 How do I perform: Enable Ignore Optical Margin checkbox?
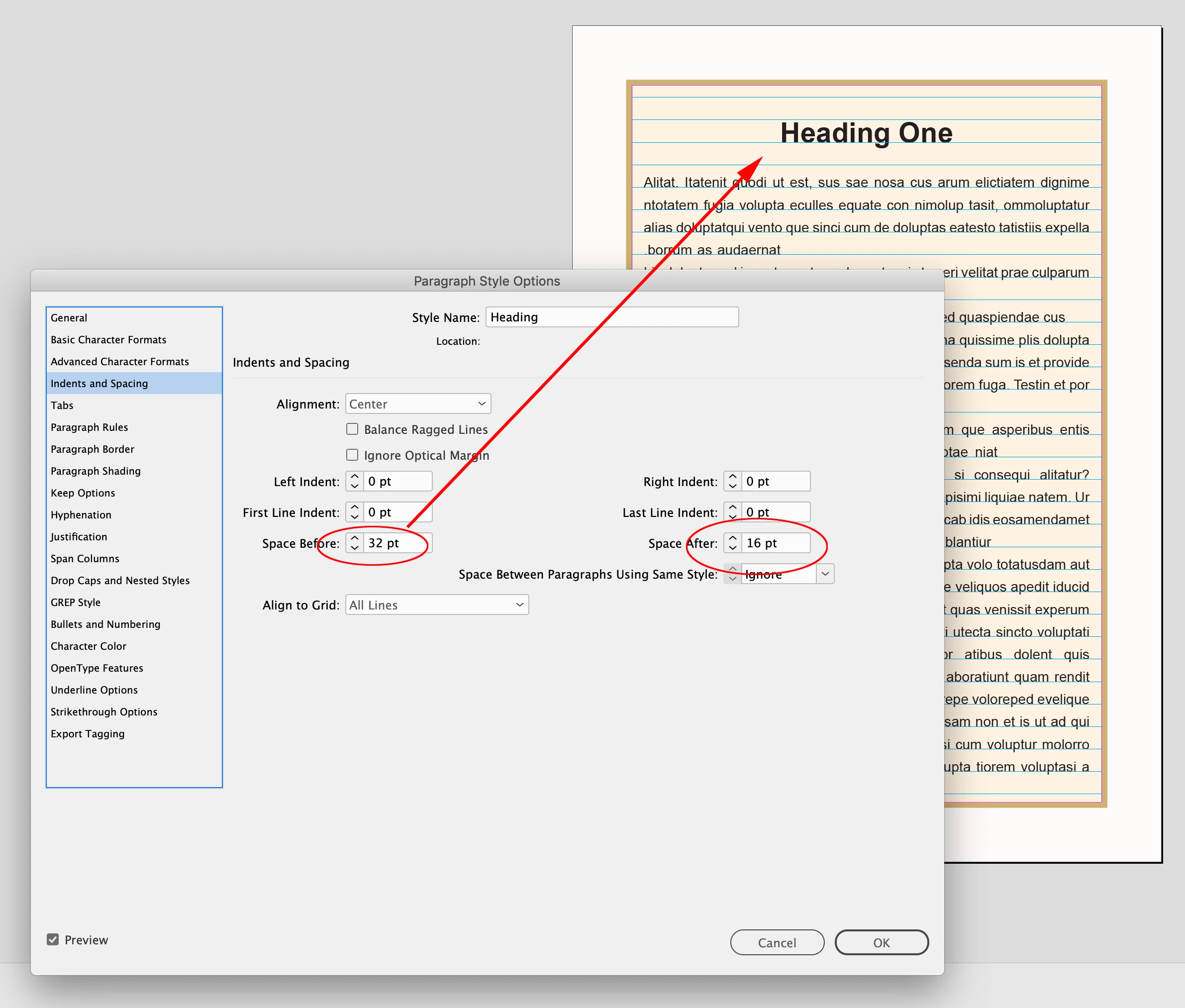pos(353,455)
